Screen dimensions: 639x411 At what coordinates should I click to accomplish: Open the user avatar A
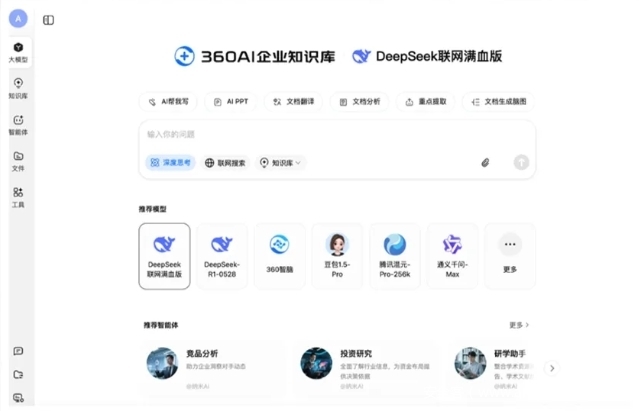[x=18, y=19]
